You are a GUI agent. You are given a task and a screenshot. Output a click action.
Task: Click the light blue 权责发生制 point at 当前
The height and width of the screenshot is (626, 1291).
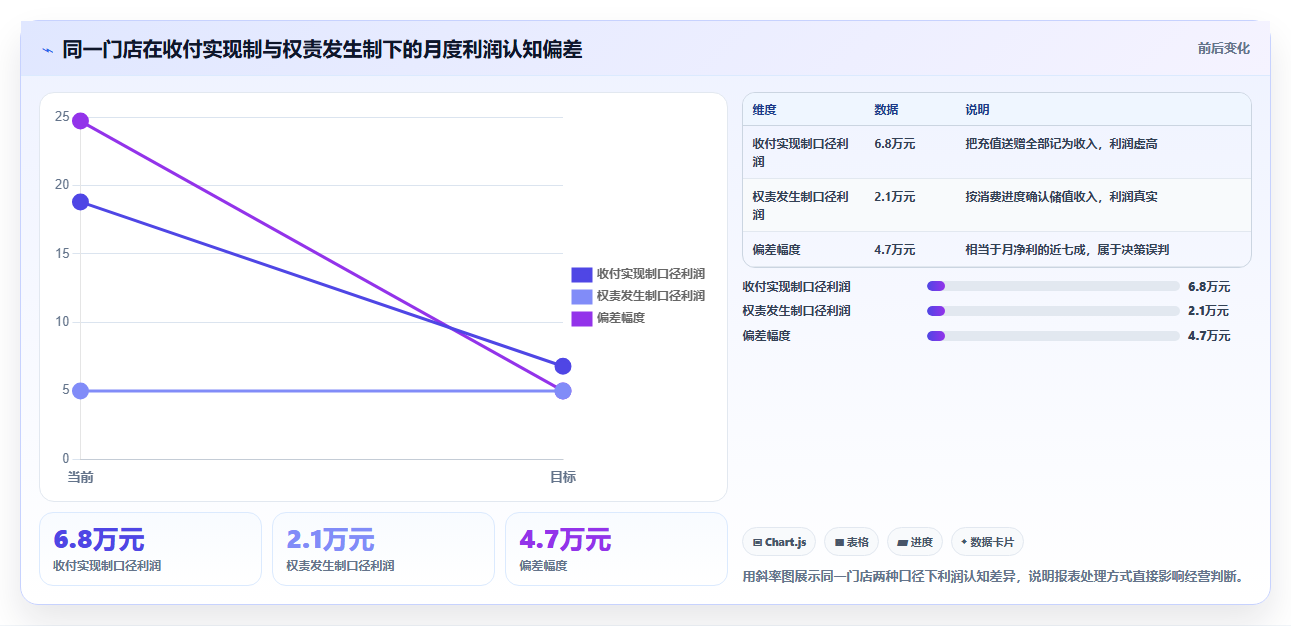(x=80, y=390)
